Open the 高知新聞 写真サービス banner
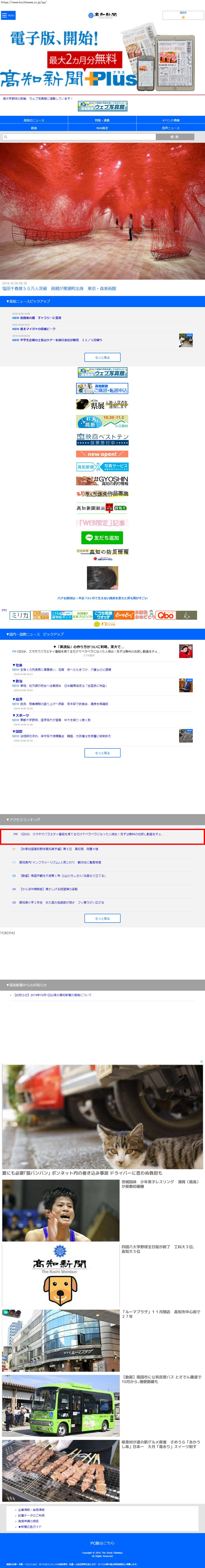This screenshot has width=205, height=1568. point(103,467)
